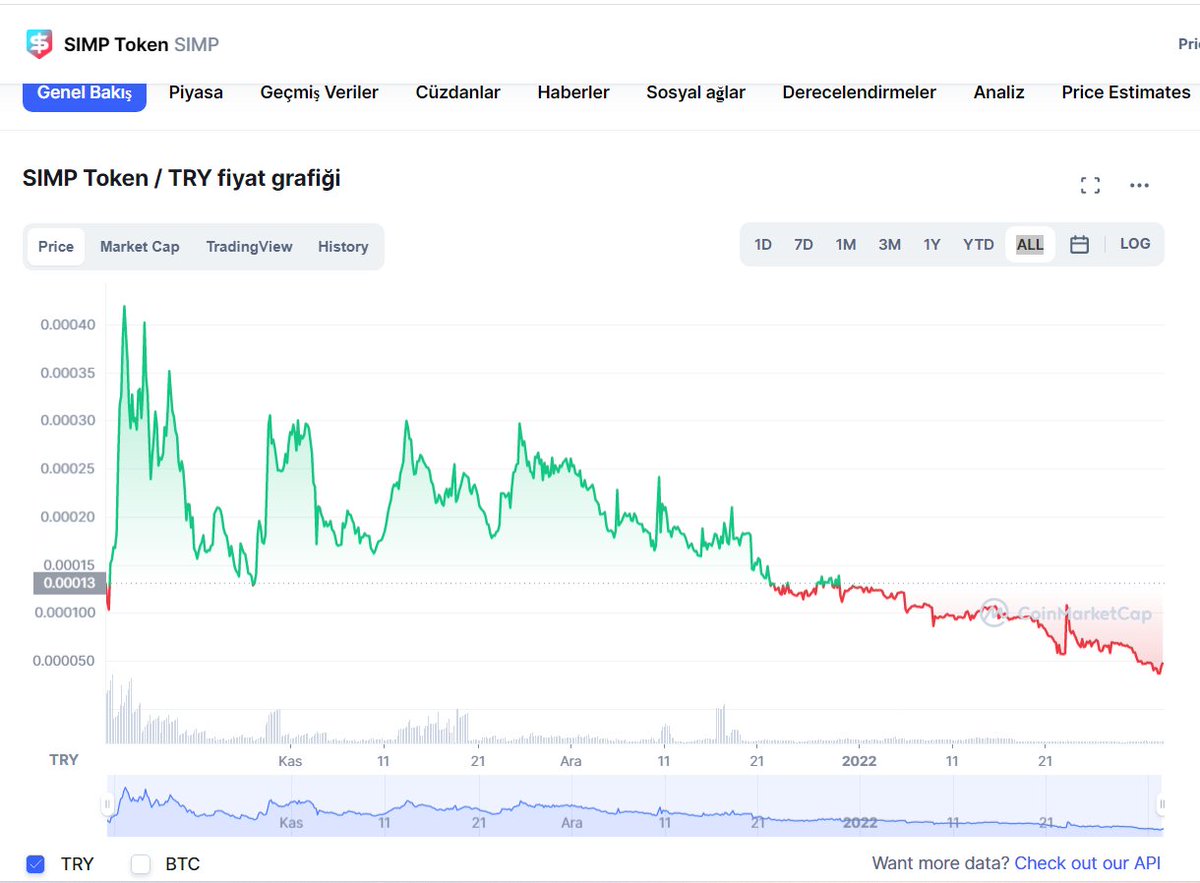Open Price Estimates tab

click(1126, 92)
